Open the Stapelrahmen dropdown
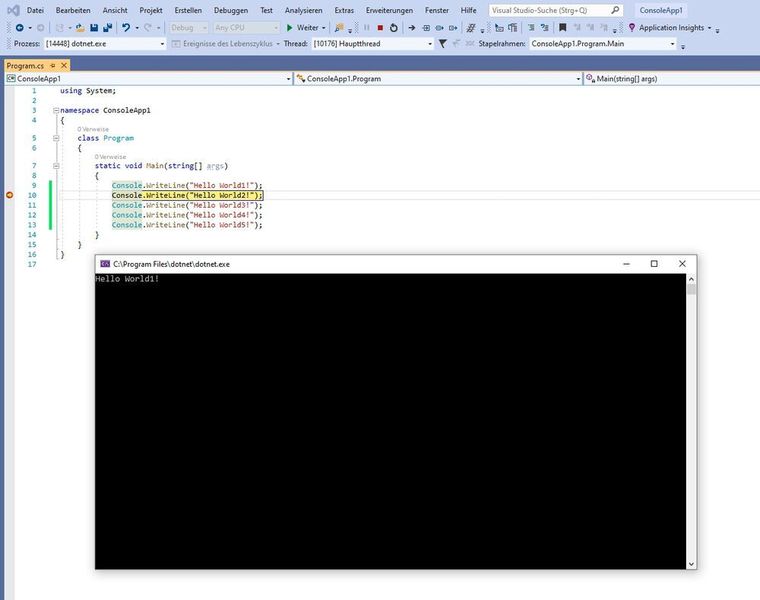Screen dimensions: 760x600 click(x=603, y=44)
